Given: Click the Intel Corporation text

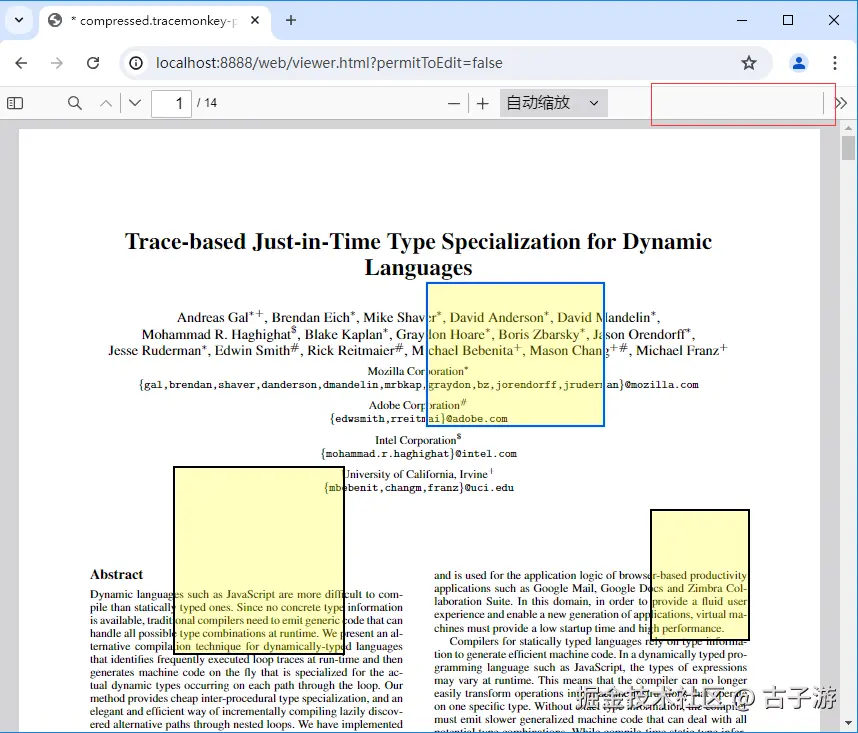Looking at the screenshot, I should [x=418, y=440].
